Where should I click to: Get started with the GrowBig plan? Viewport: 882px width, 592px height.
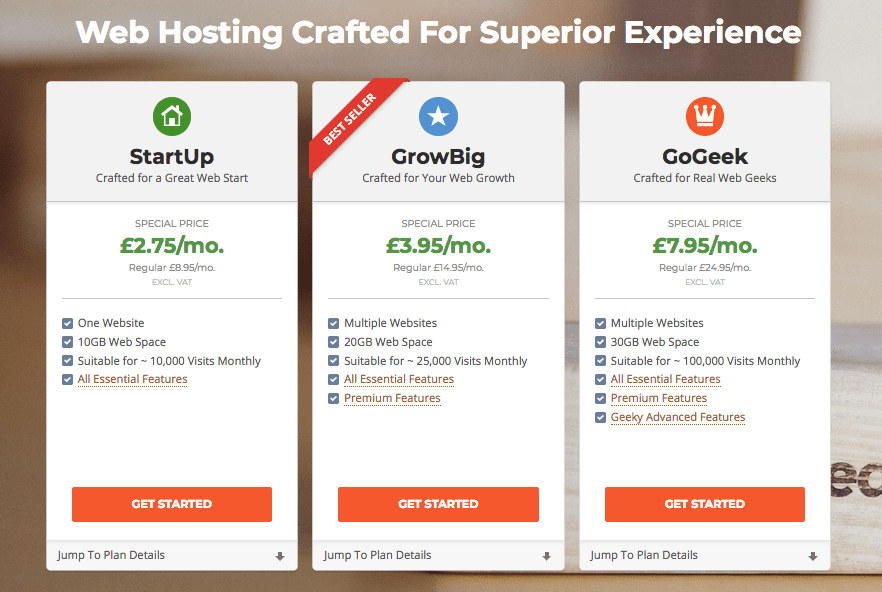pos(438,504)
